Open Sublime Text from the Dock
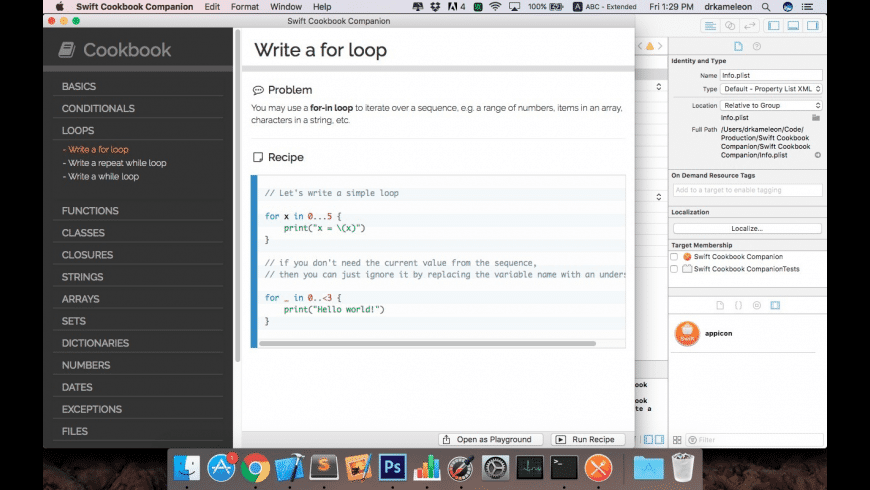Screen dimensions: 870x490 coord(324,467)
